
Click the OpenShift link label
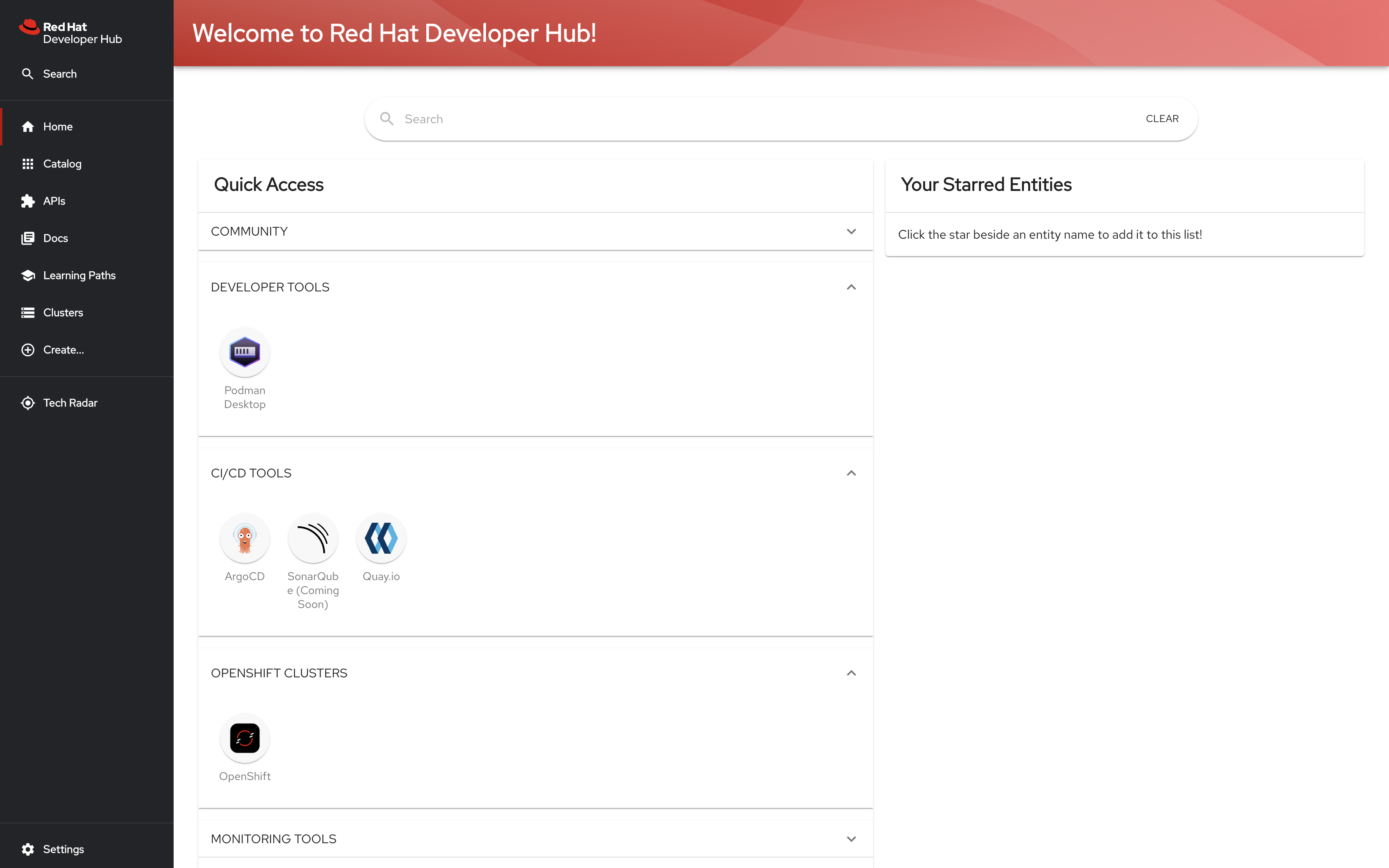click(245, 776)
